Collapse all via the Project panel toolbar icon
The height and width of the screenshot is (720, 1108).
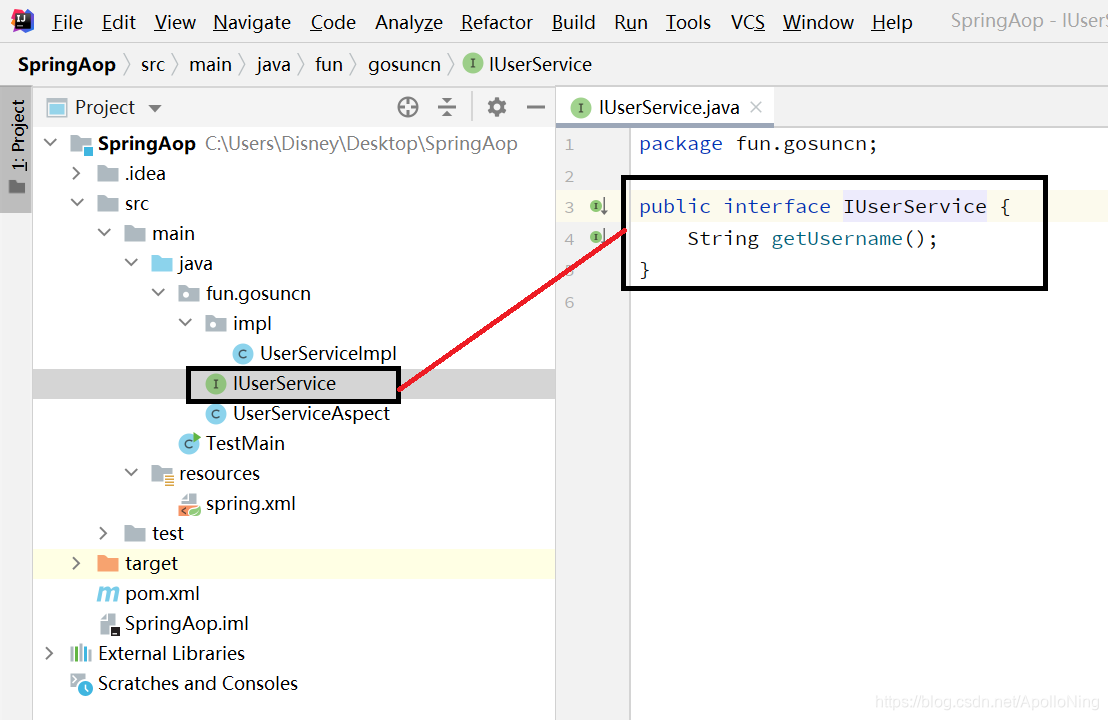point(447,107)
